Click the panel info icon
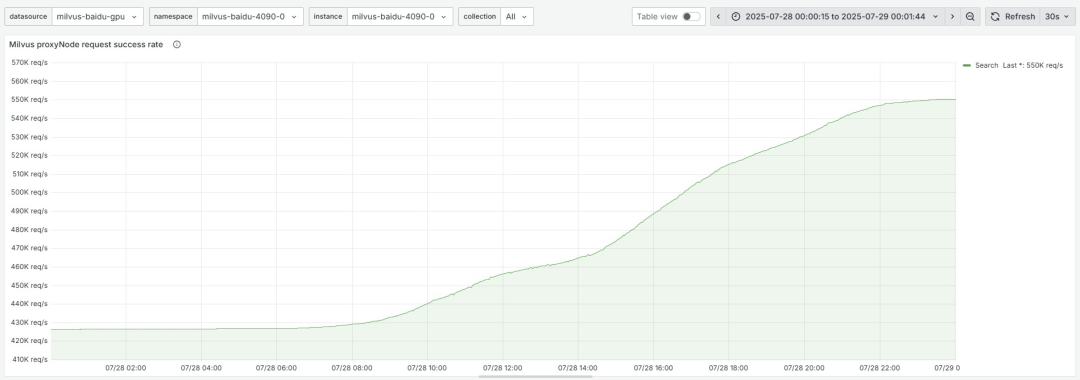Viewport: 1080px width, 380px height. [177, 45]
